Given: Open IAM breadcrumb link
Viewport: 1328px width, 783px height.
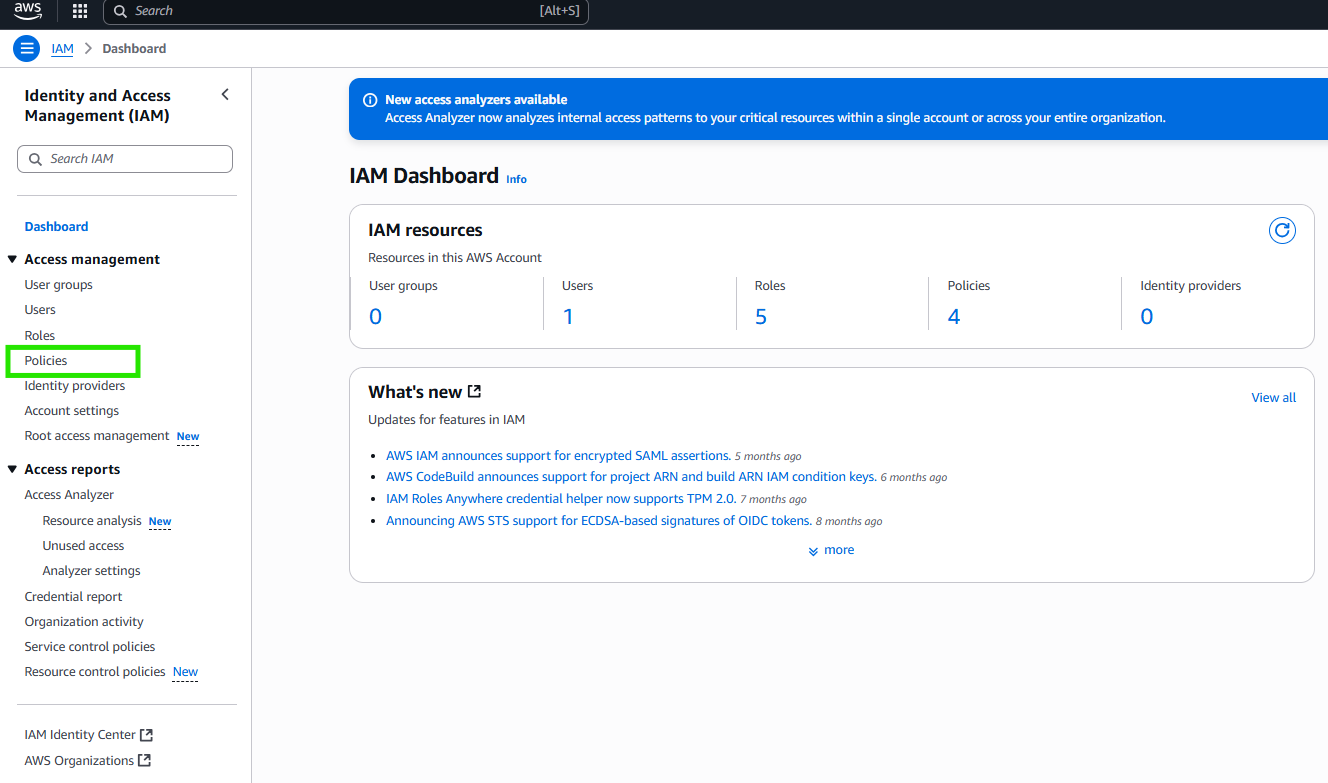Looking at the screenshot, I should [x=62, y=48].
